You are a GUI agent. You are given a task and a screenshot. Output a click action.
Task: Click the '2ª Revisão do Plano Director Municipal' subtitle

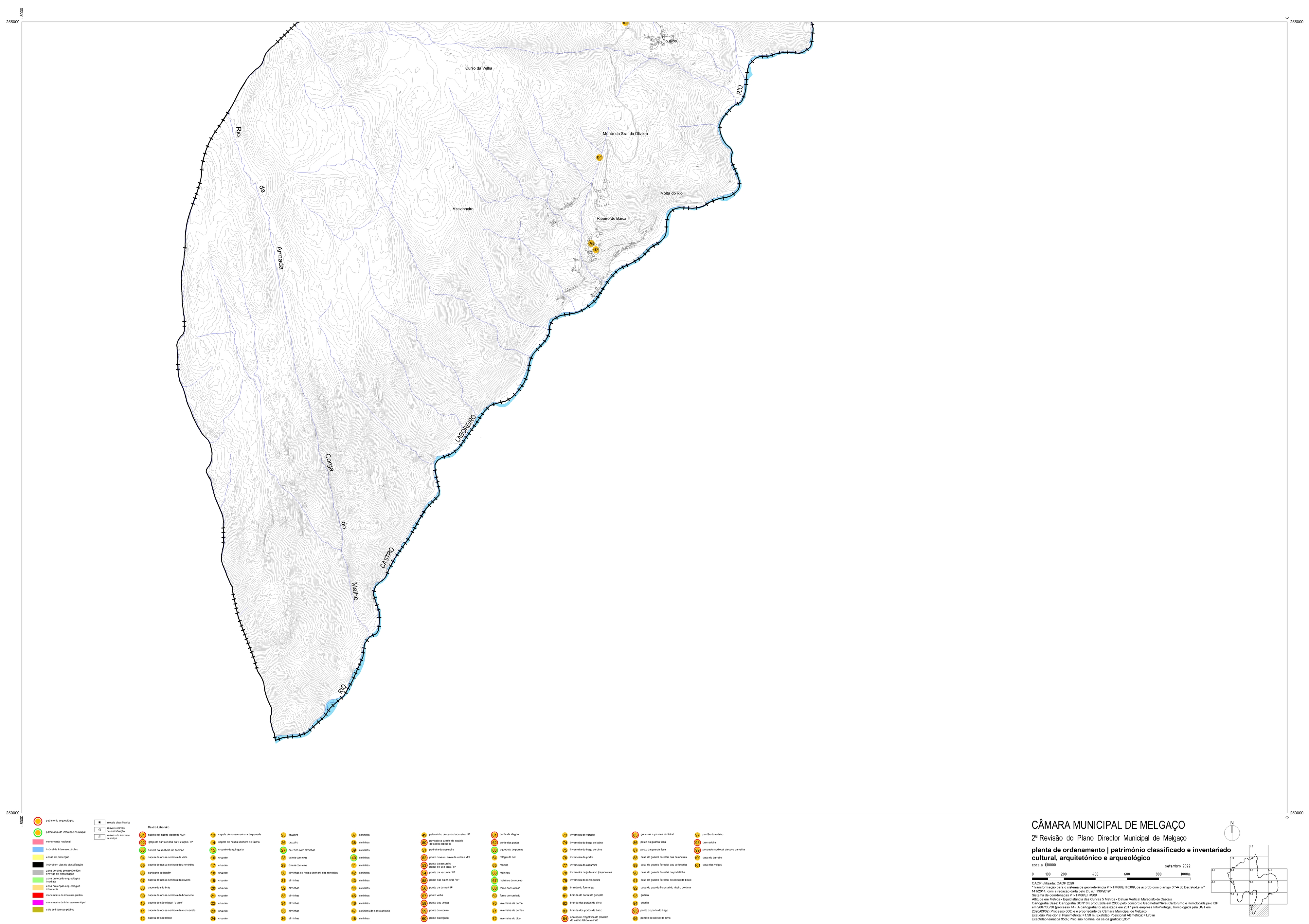point(1109,838)
